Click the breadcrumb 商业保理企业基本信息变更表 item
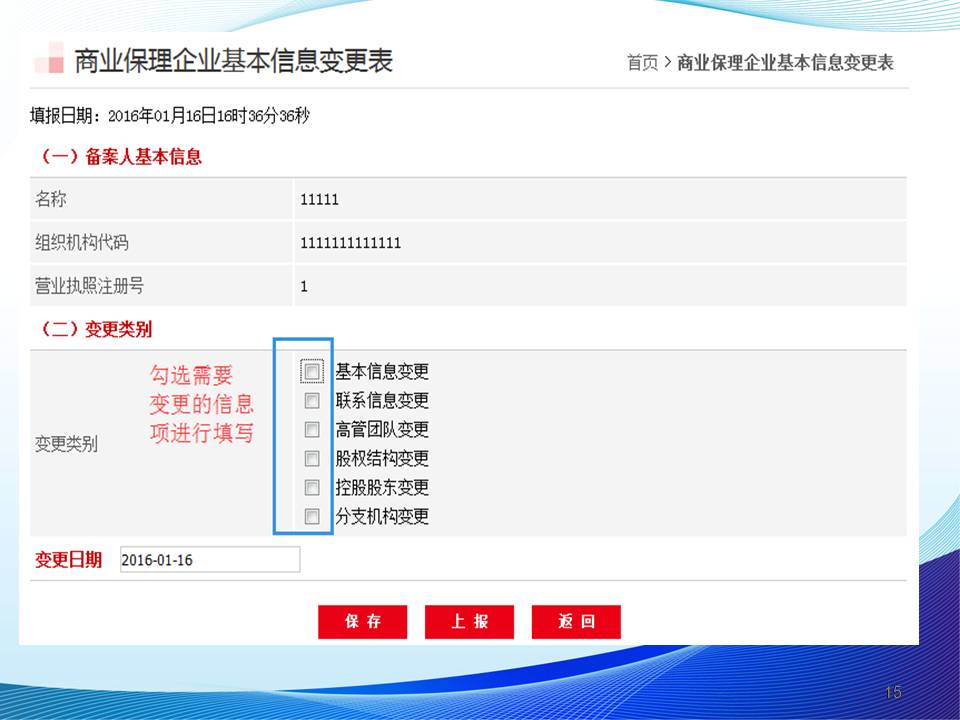960x720 pixels. 785,63
